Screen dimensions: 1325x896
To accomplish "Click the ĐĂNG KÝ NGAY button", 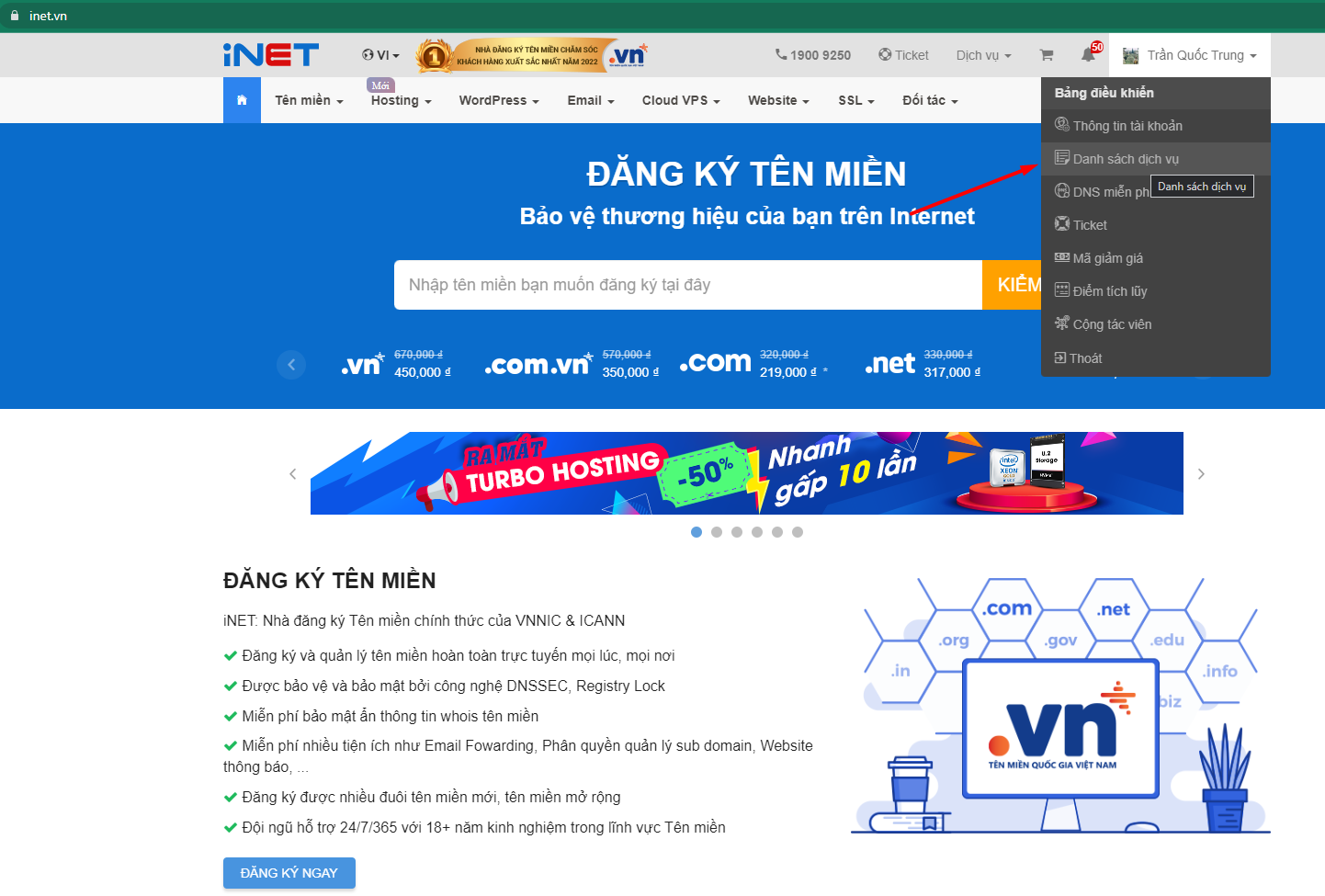I will click(x=289, y=873).
